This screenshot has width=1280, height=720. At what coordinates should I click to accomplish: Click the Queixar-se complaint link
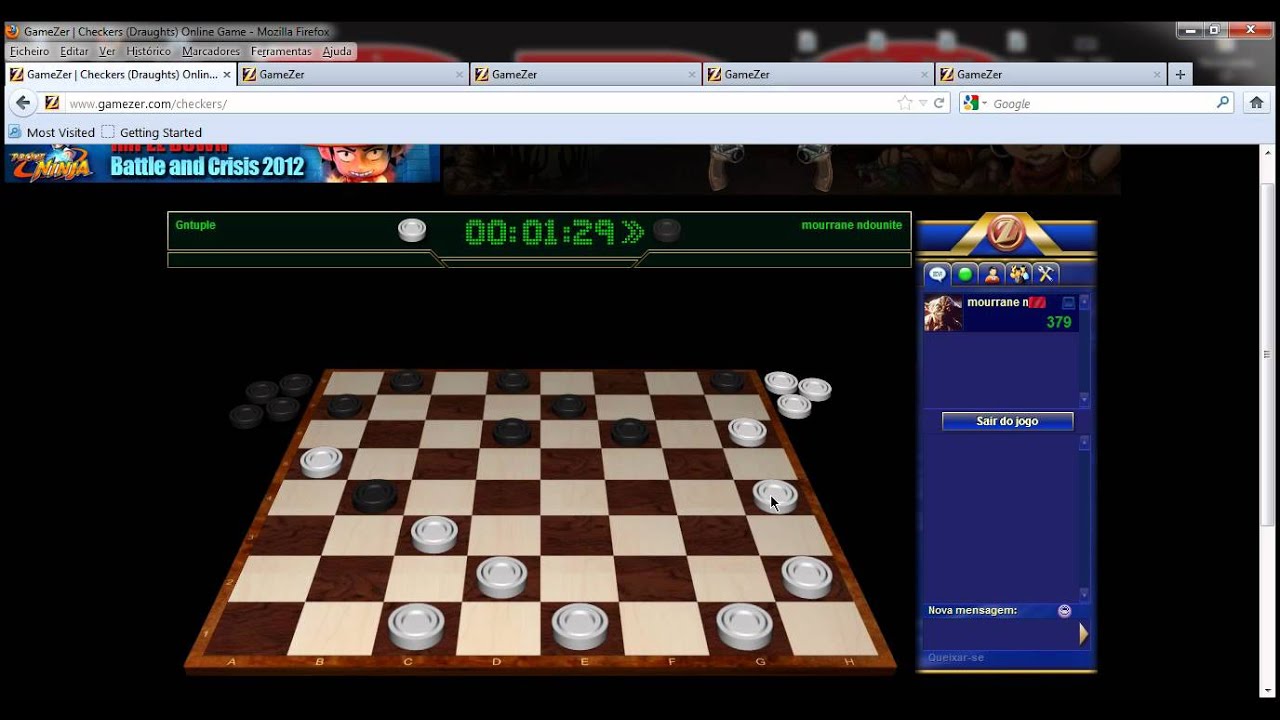tap(955, 657)
